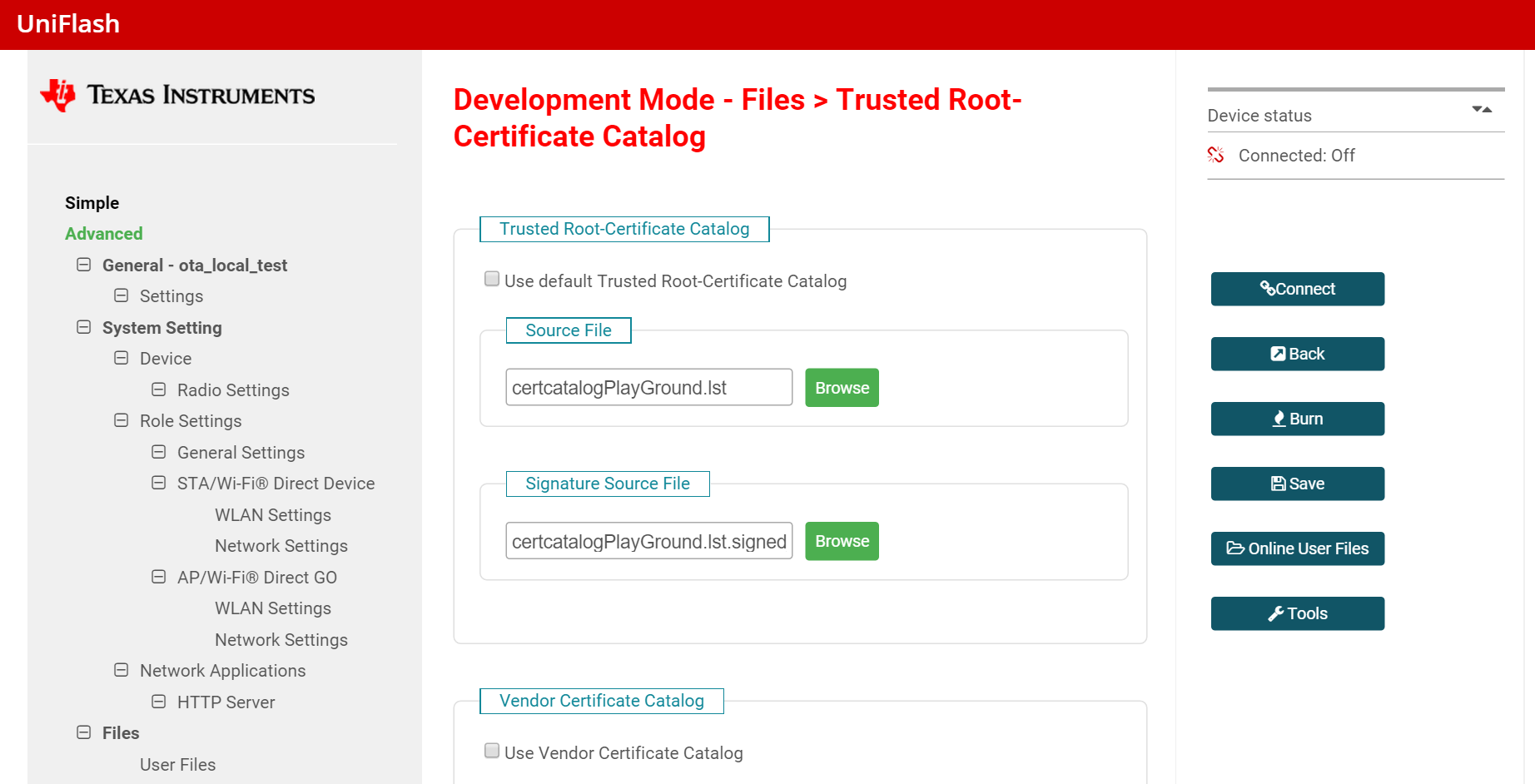Click the certcatalogPlayGround.lst source file field

point(648,388)
